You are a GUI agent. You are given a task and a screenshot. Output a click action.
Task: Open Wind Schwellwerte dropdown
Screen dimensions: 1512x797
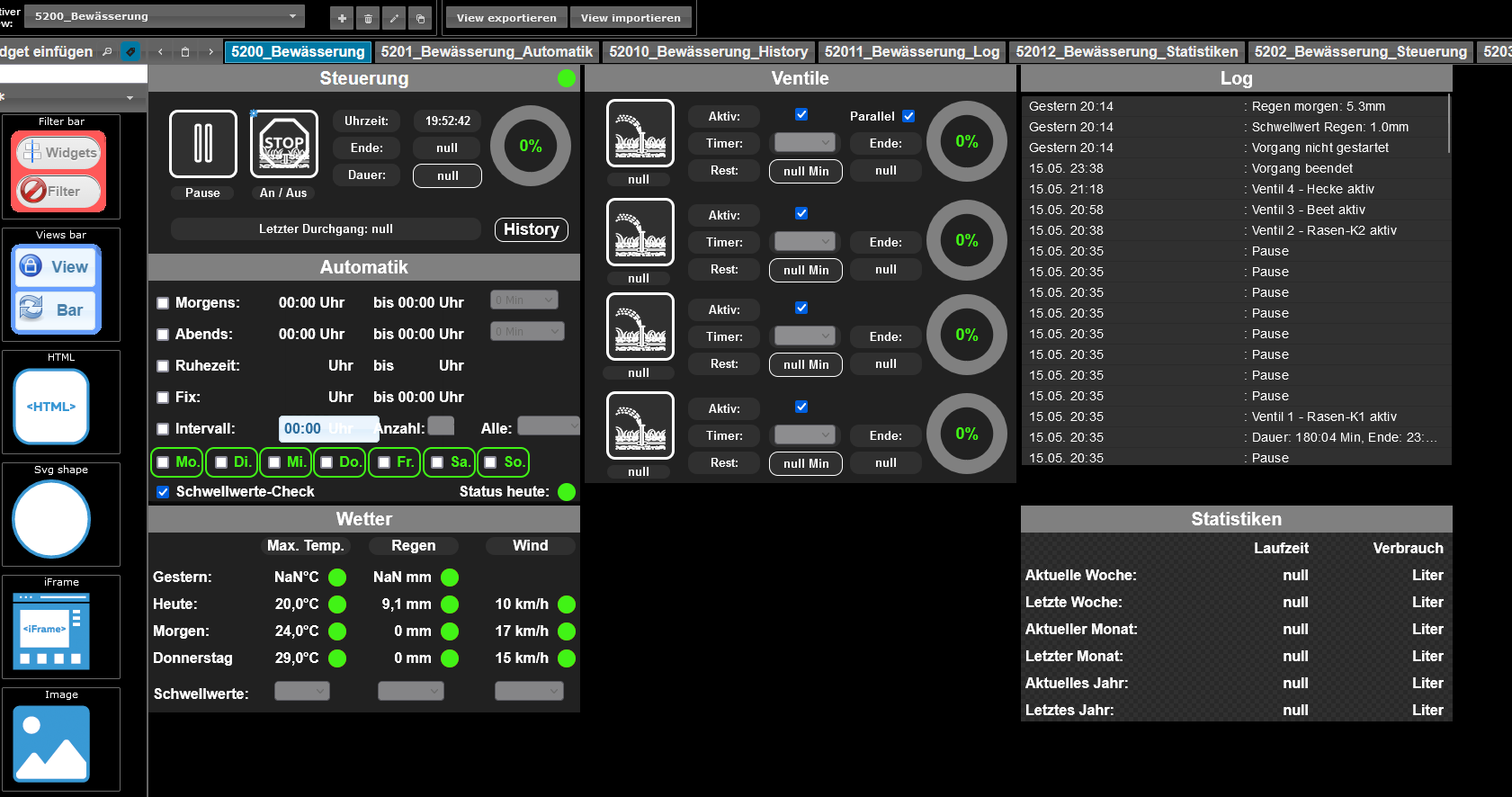pos(529,691)
